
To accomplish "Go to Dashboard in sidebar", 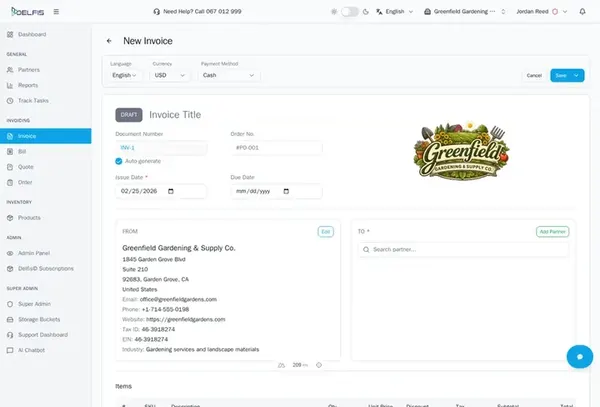I will [46, 34].
